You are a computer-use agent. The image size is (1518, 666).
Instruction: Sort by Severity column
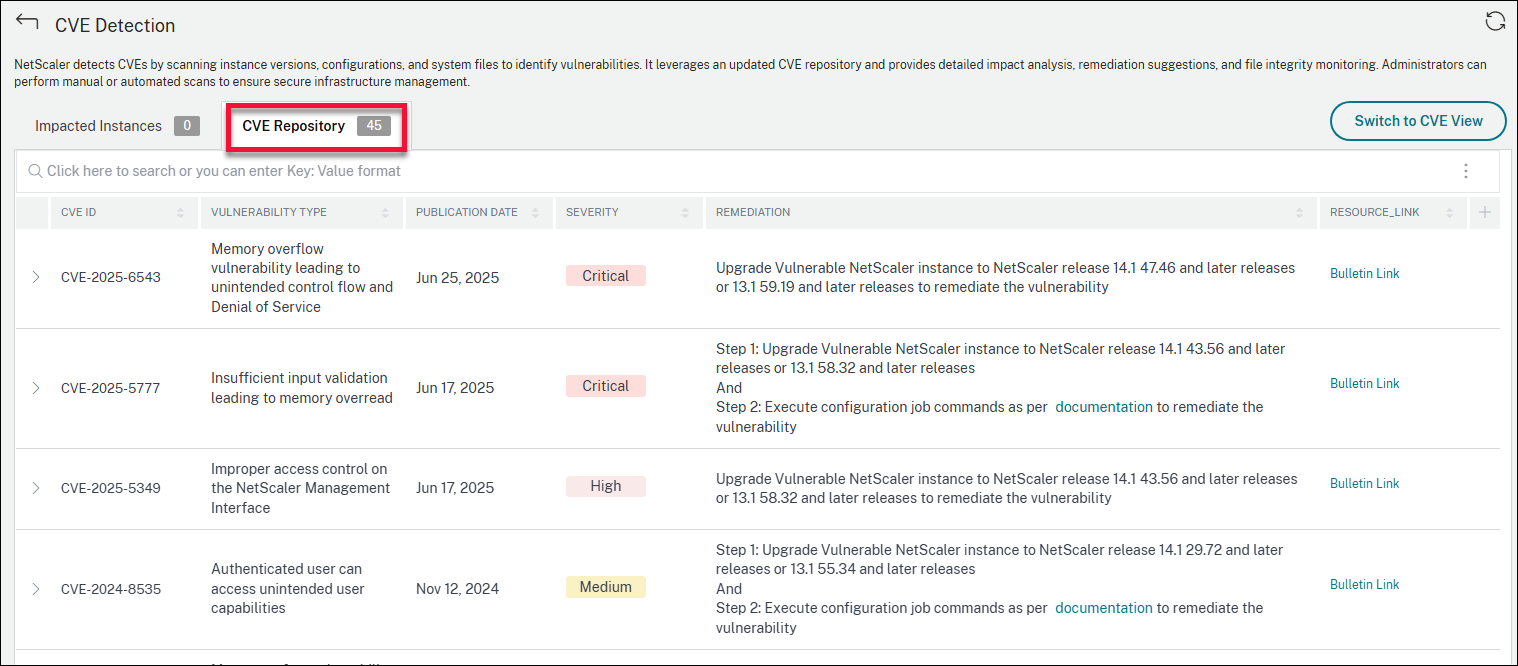pos(685,213)
